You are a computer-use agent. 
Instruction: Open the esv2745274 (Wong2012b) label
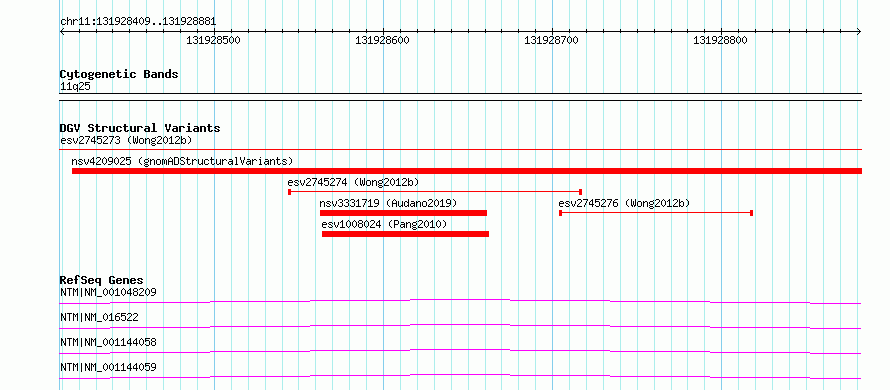coord(353,182)
